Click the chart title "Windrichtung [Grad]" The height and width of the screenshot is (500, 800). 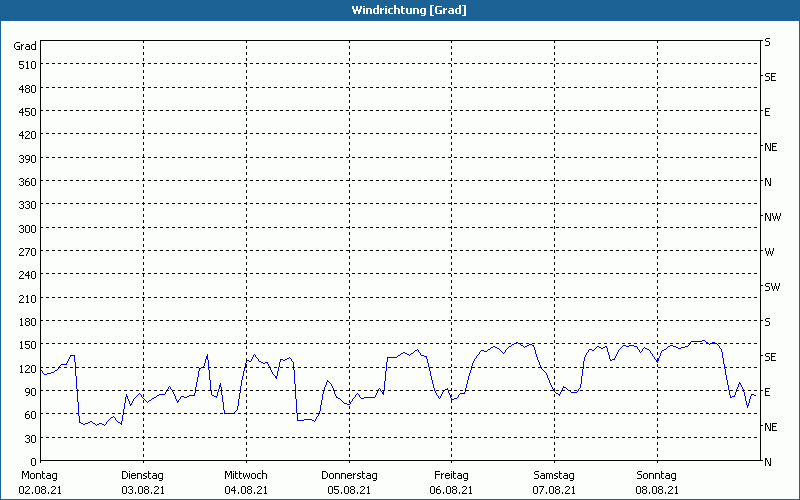click(x=409, y=10)
